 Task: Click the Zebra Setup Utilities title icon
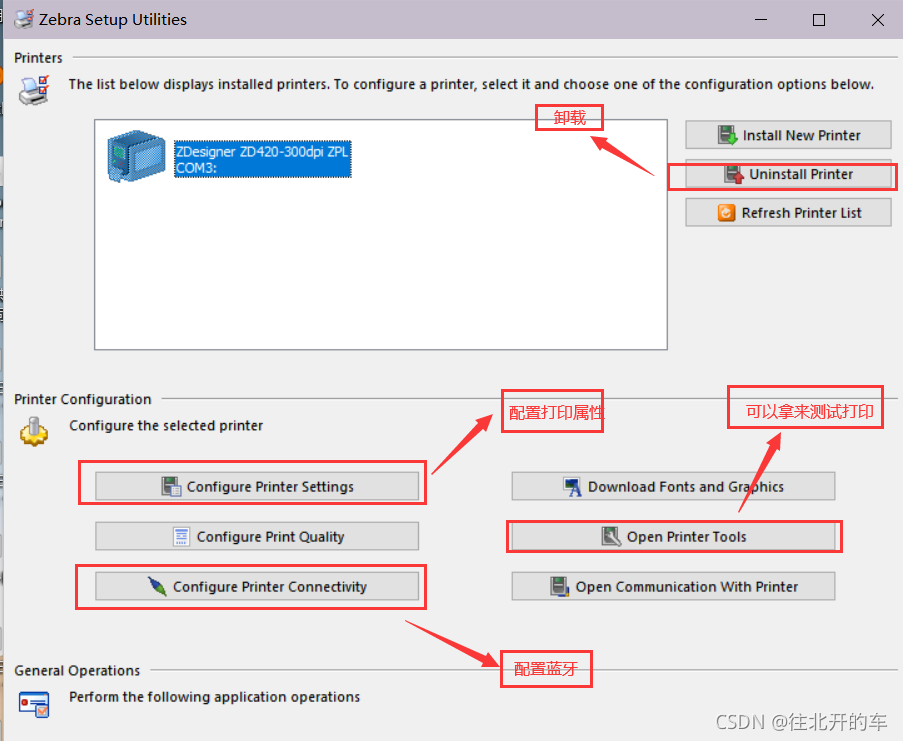pyautogui.click(x=24, y=19)
